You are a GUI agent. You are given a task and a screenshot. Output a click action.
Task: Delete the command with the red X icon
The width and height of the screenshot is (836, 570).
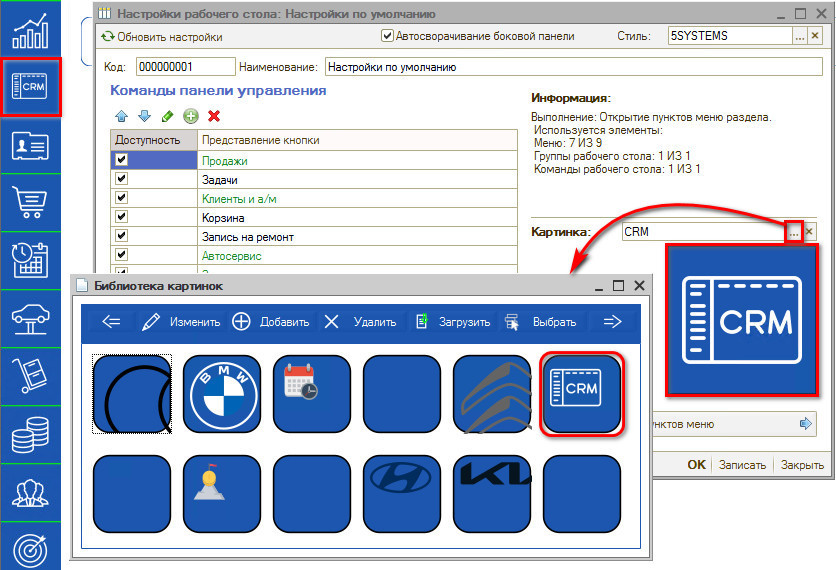(214, 116)
